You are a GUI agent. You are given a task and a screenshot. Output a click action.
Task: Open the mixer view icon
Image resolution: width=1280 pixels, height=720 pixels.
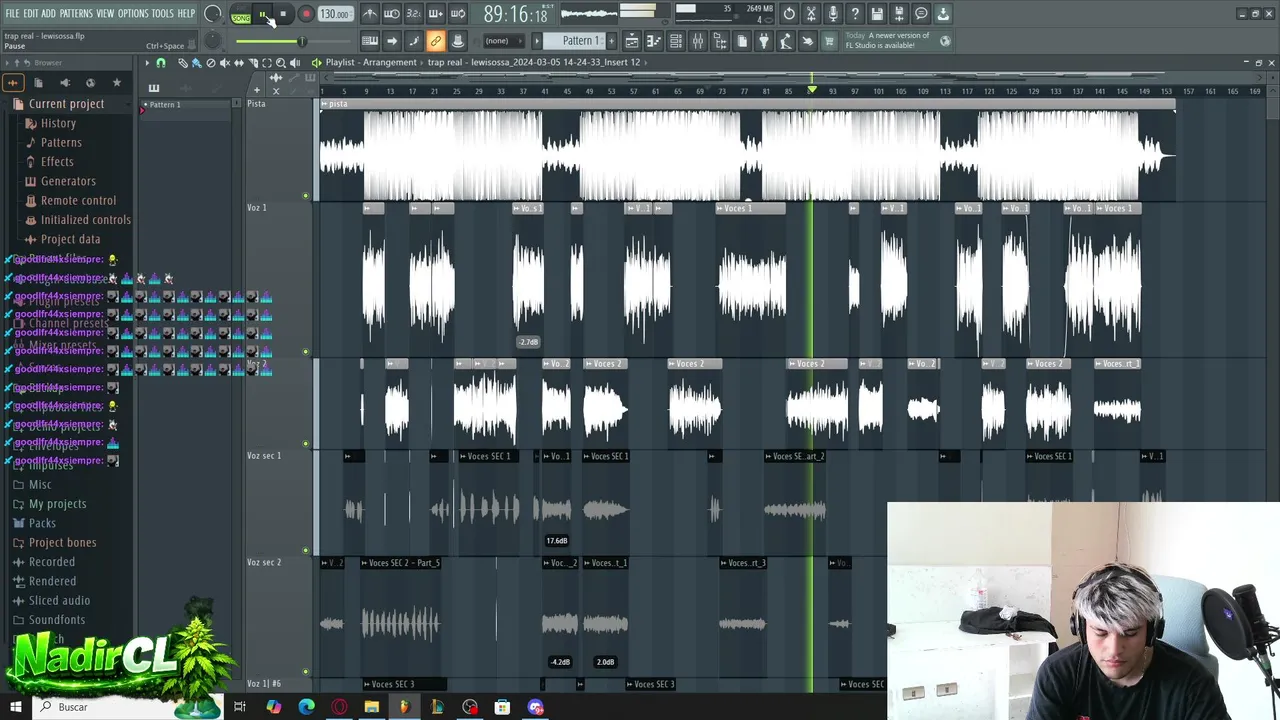tap(698, 41)
